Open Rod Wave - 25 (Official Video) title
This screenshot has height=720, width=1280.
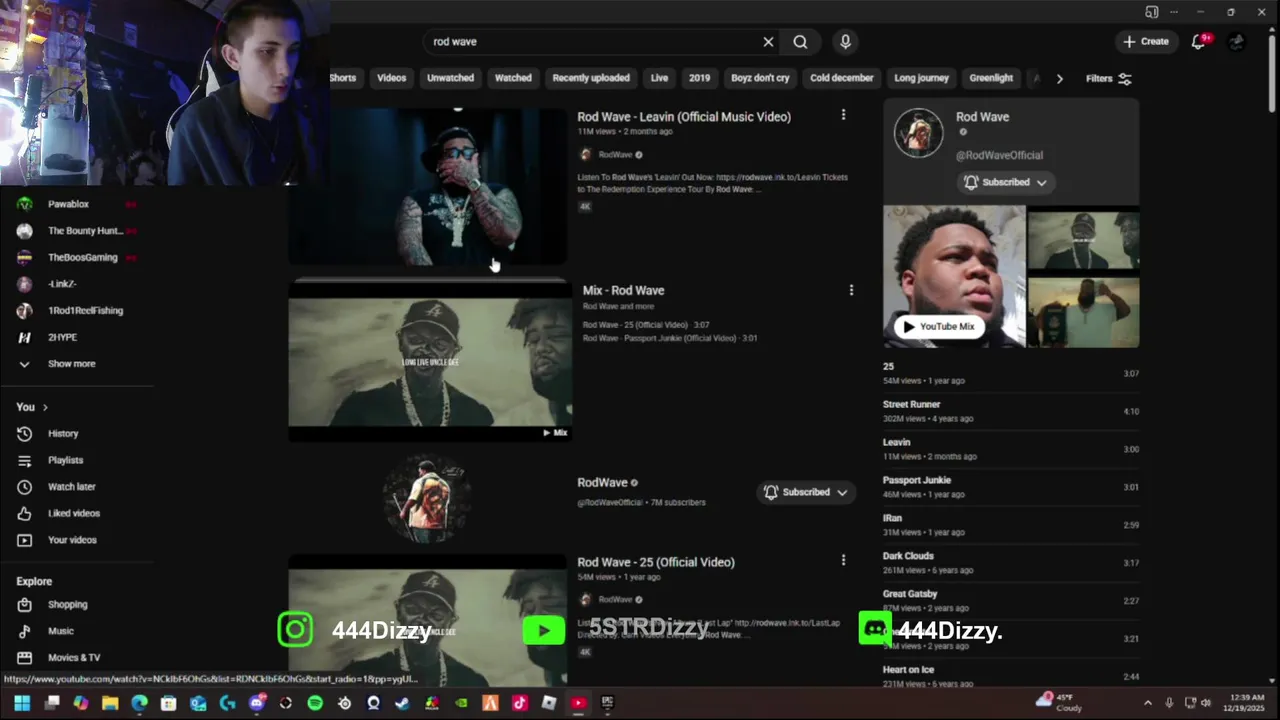656,562
